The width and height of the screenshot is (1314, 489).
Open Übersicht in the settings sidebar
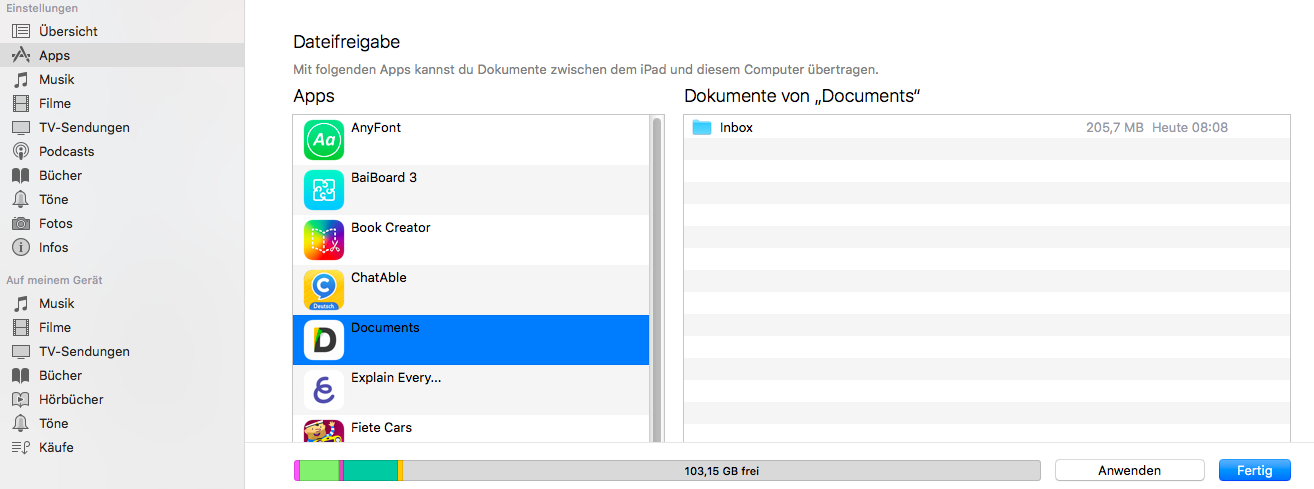[x=68, y=31]
